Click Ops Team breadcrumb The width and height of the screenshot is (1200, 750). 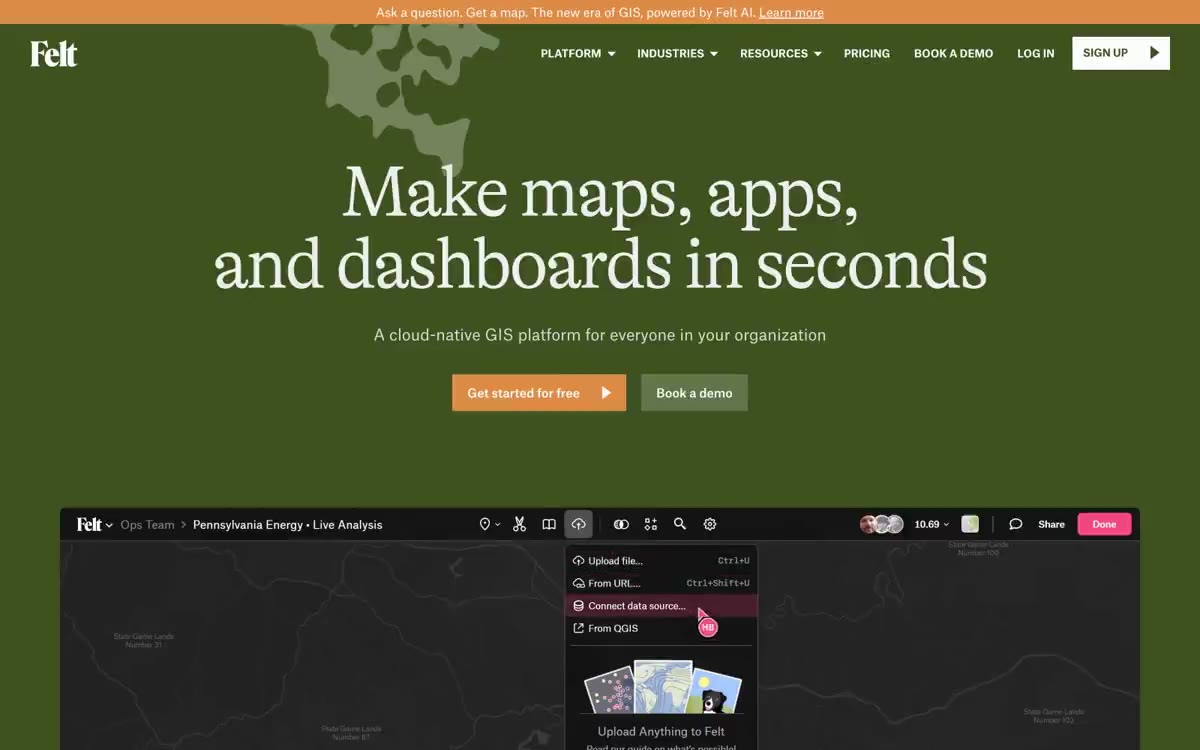(x=147, y=524)
